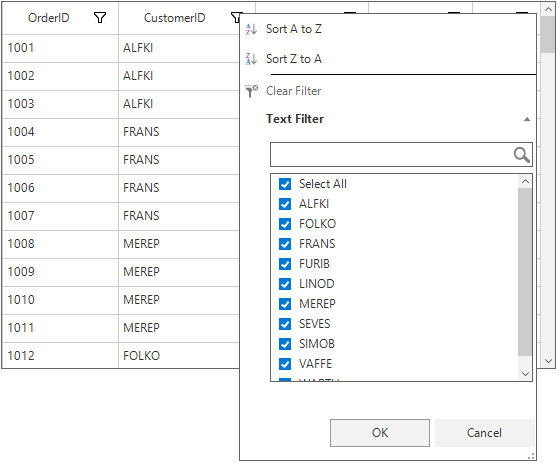Open the OrderID column filter icon
The width and height of the screenshot is (560, 468).
tap(100, 18)
